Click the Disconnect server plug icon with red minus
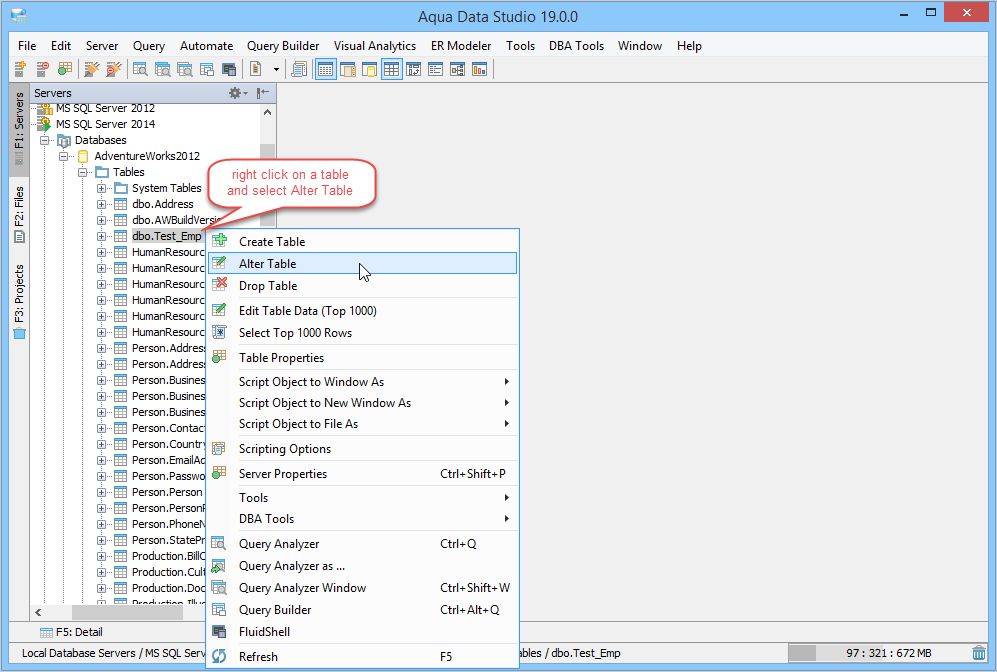 tap(114, 69)
